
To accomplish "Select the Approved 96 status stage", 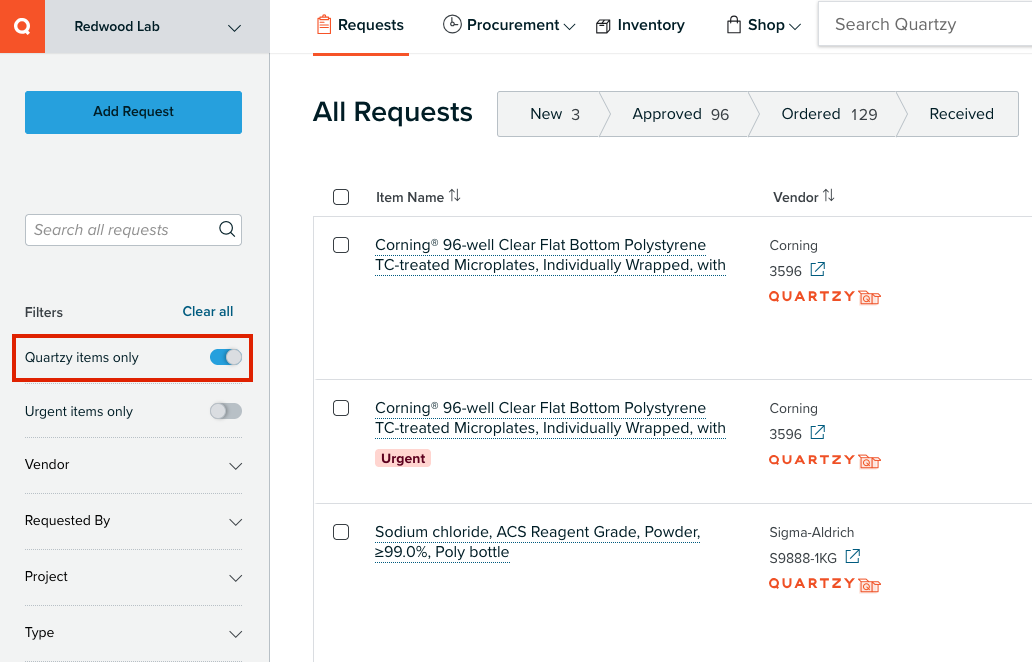I will tap(680, 114).
